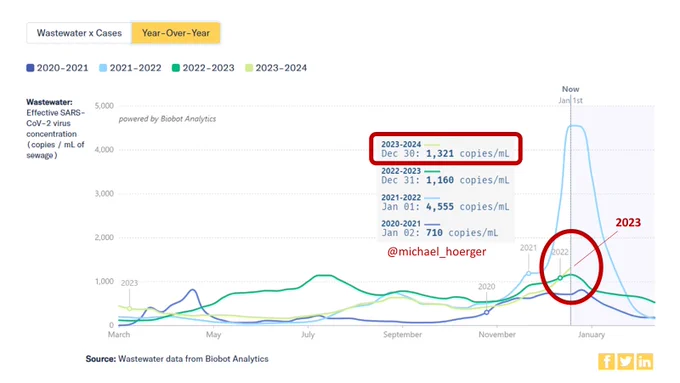Toggle the 2022-2023 legend swatch

(176, 68)
